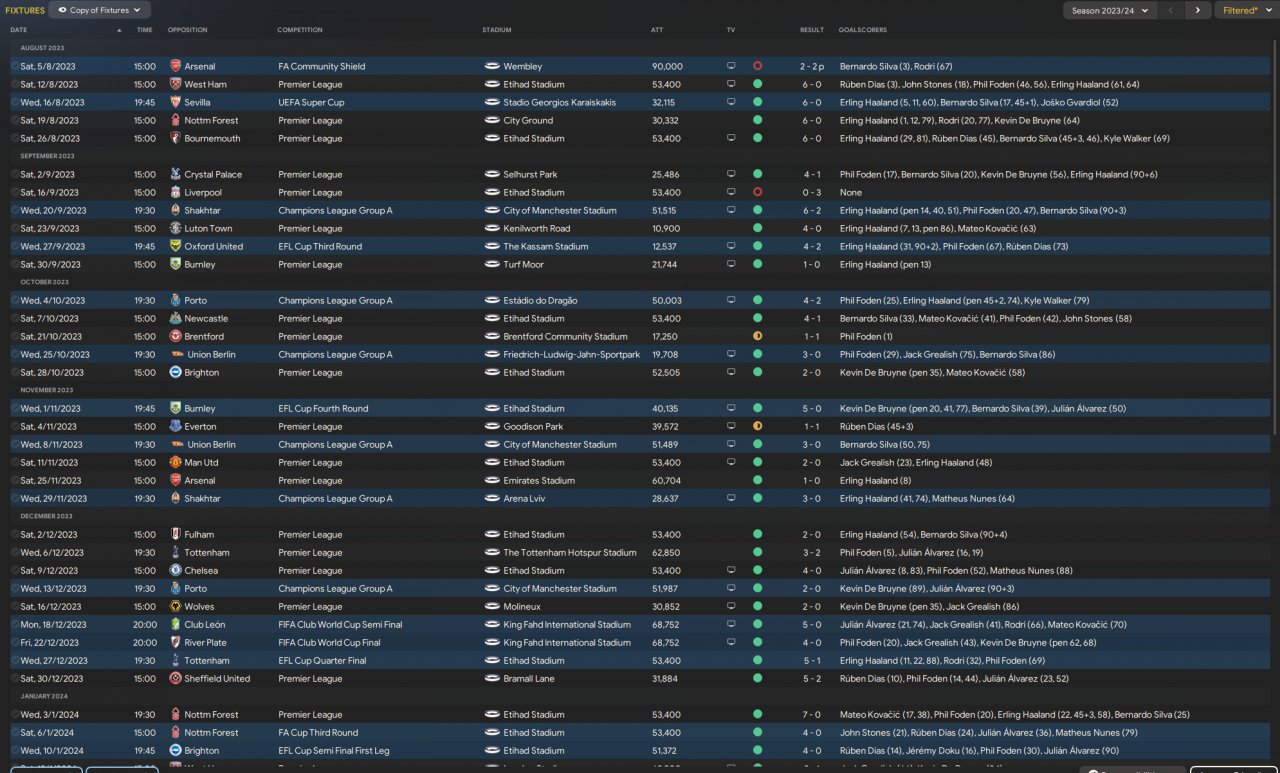
Task: Sort by the Stadium column header
Action: pyautogui.click(x=496, y=30)
